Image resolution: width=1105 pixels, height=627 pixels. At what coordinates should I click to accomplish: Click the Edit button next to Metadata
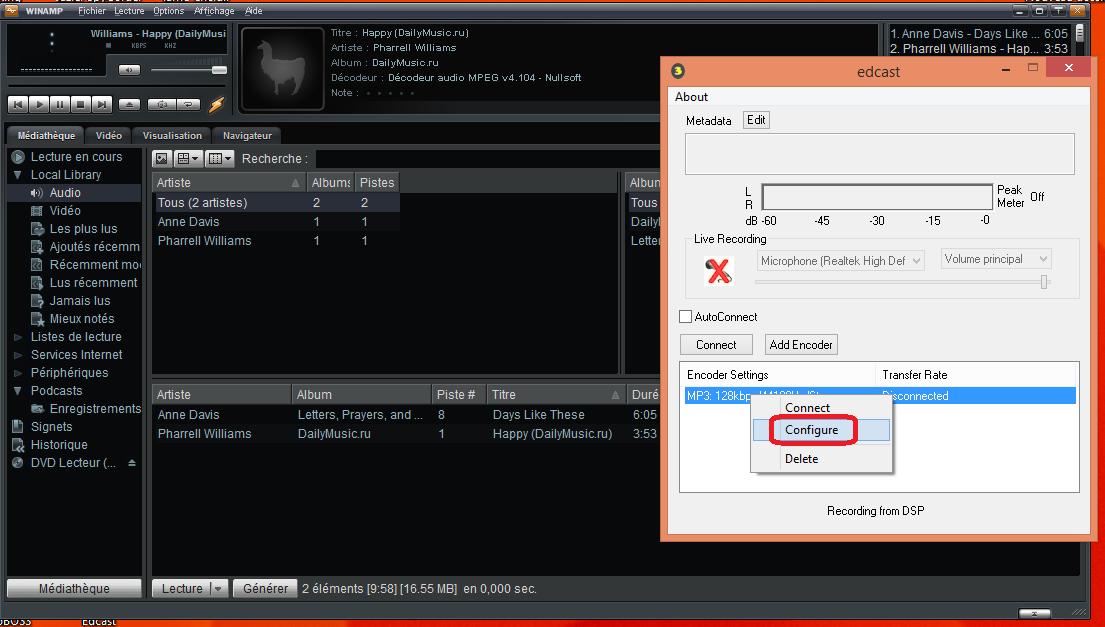[x=756, y=120]
